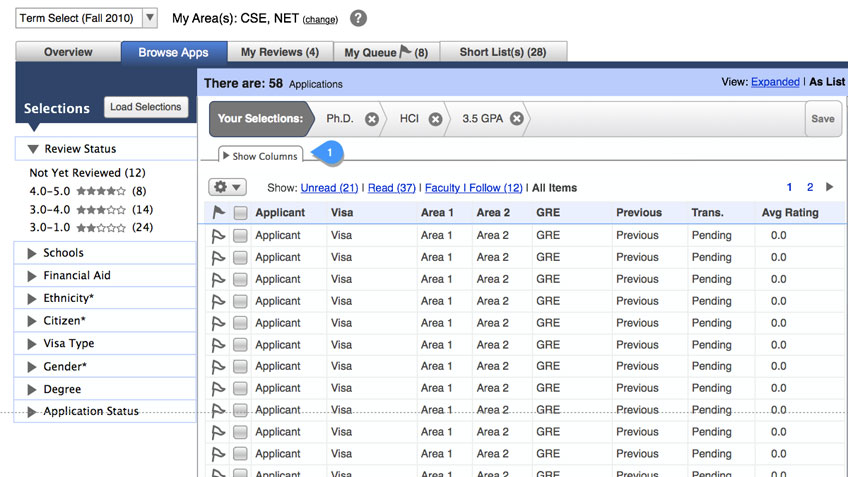Image resolution: width=848 pixels, height=477 pixels.
Task: Filter by Unread (21) link
Action: point(329,188)
